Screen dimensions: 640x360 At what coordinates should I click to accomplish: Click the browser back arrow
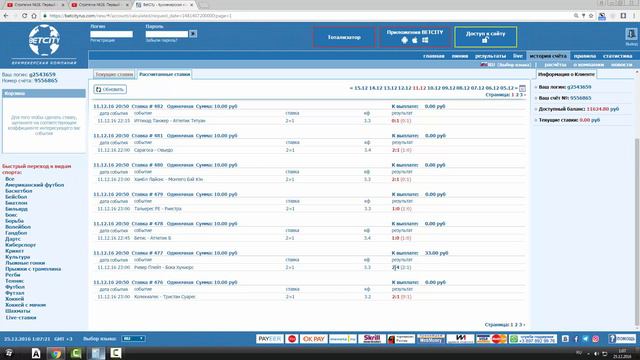(x=6, y=16)
